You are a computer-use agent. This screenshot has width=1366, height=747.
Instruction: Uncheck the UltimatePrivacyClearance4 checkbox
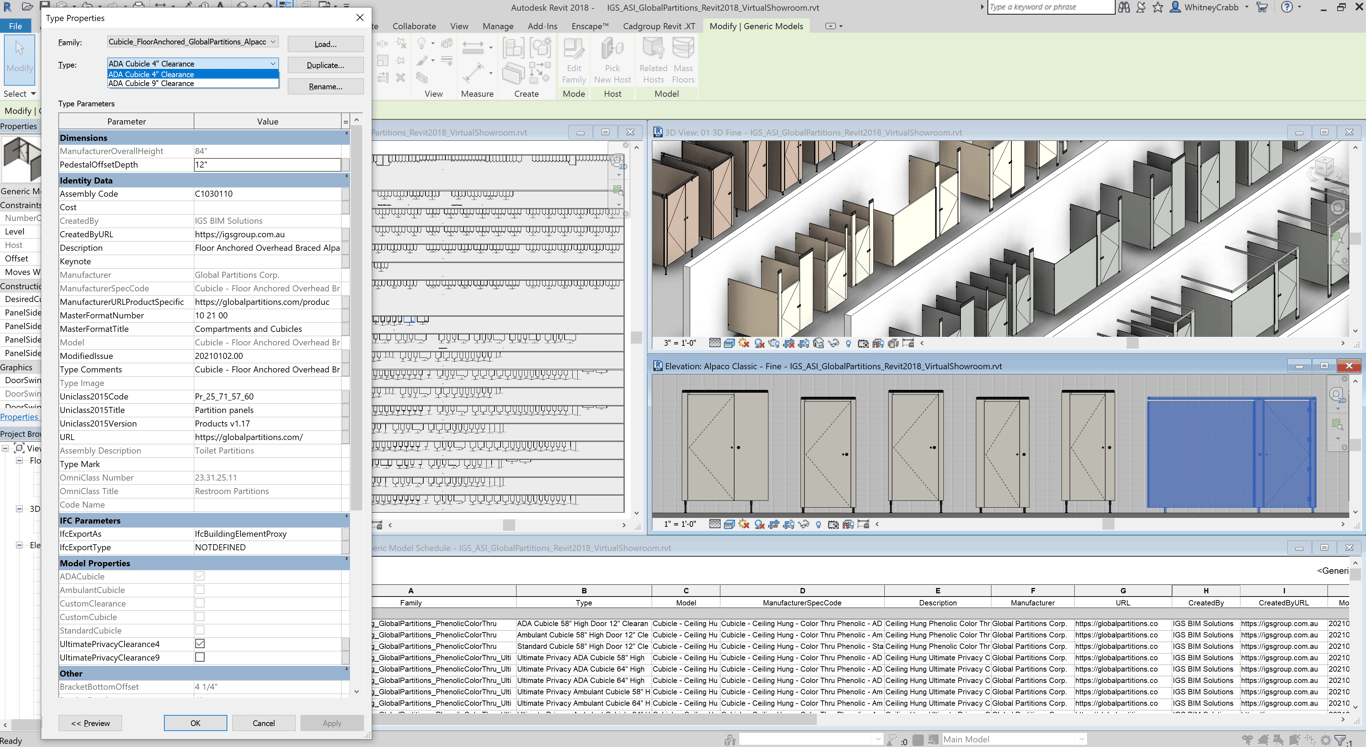click(200, 644)
